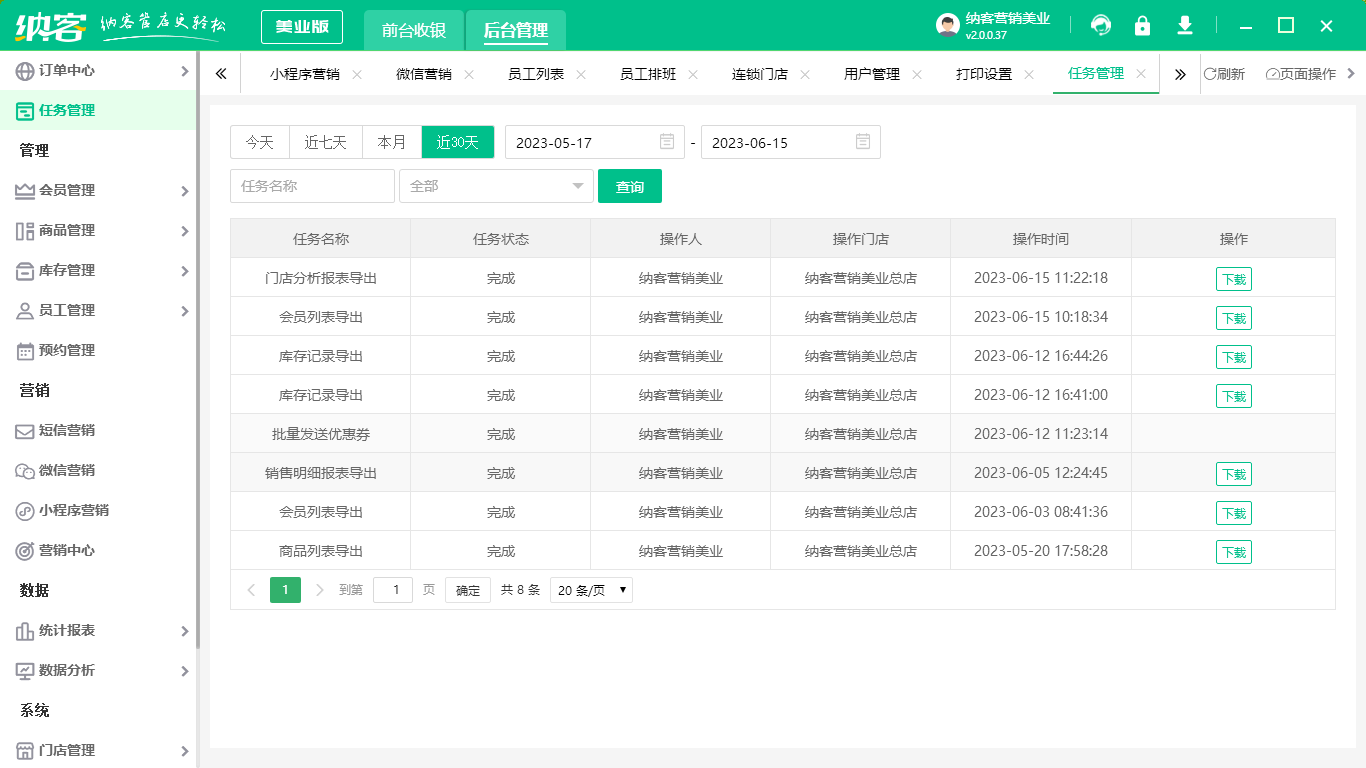This screenshot has height=768, width=1366.
Task: Select 近七天 date range
Action: pos(326,142)
